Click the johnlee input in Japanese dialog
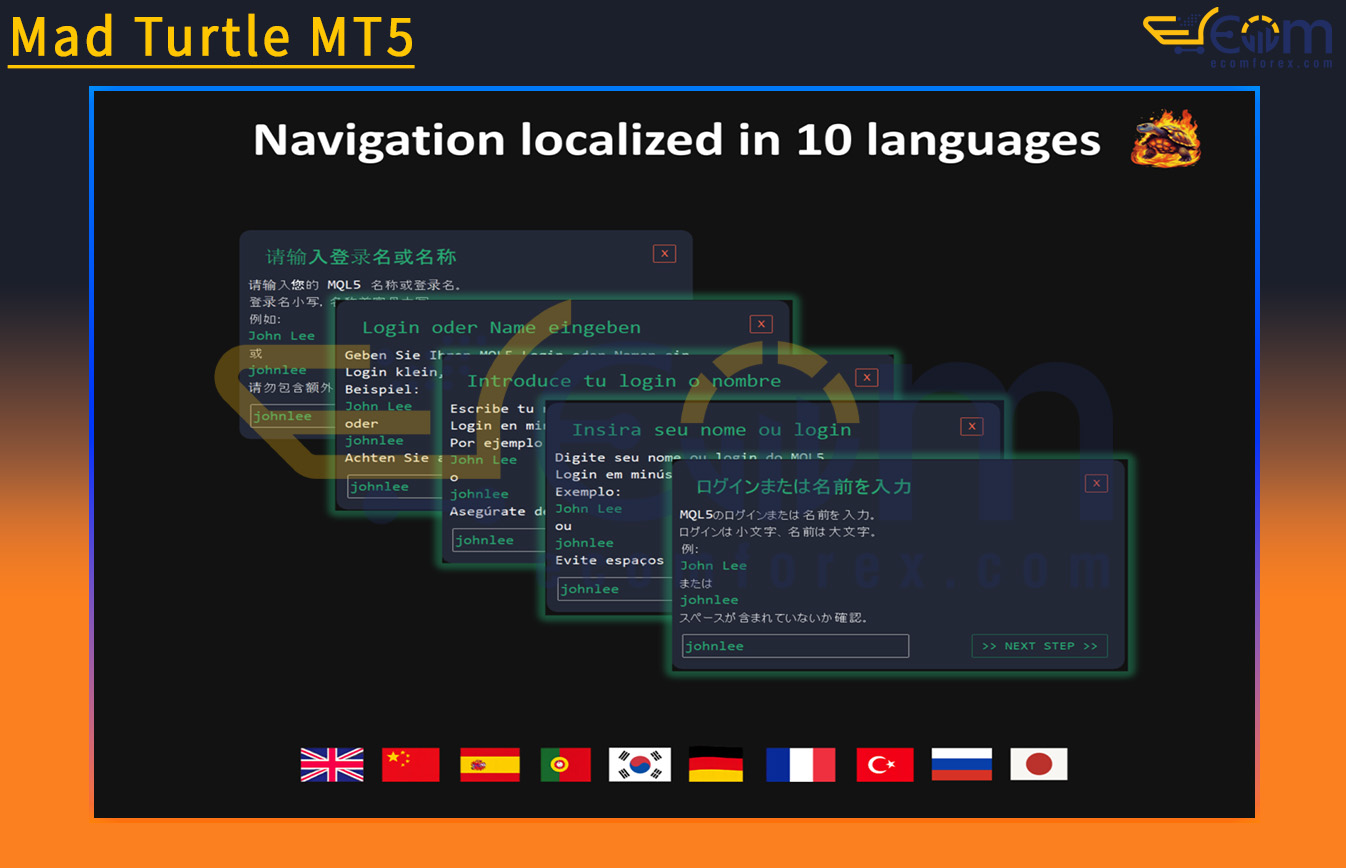The image size is (1346, 868). 795,646
